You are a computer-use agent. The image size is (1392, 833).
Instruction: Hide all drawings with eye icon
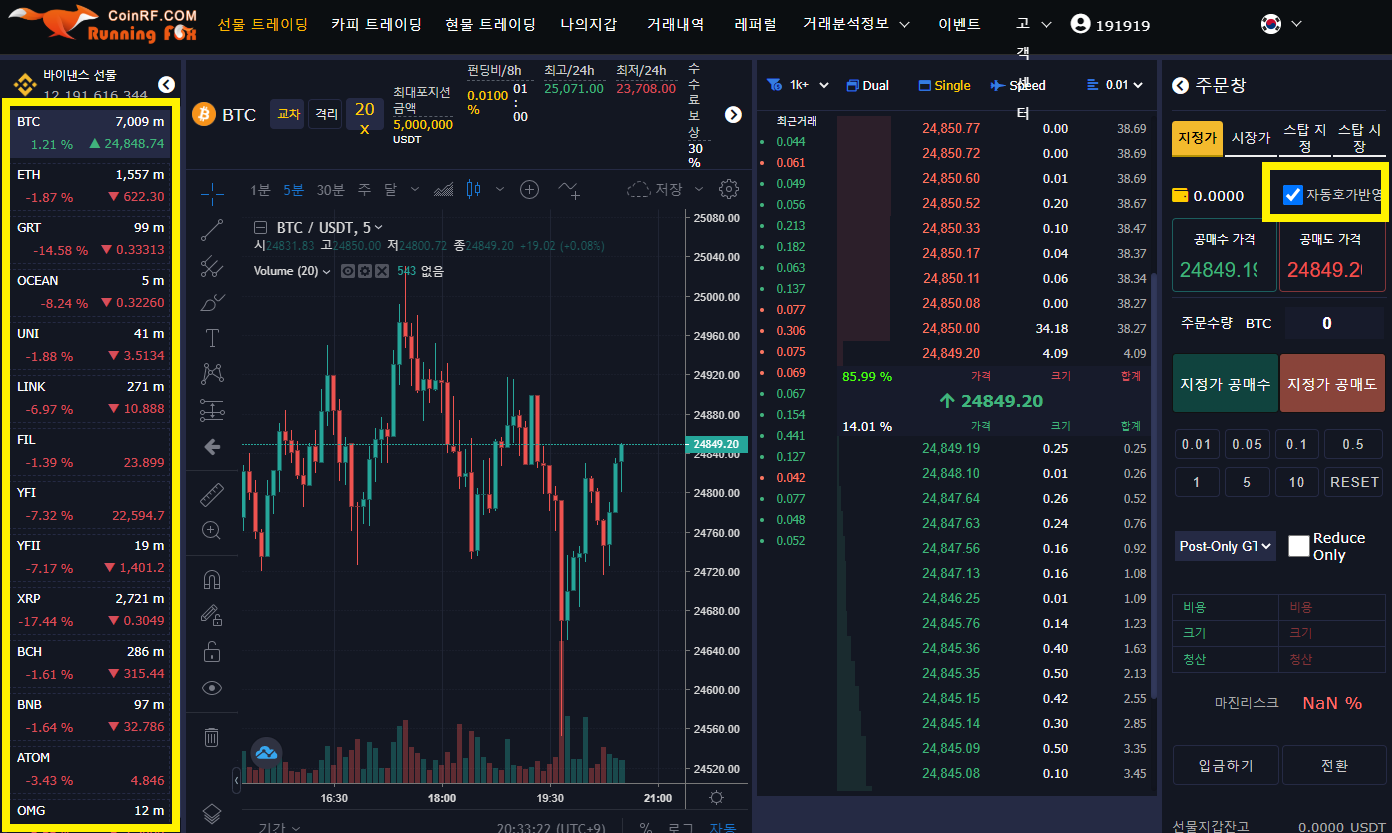[212, 688]
